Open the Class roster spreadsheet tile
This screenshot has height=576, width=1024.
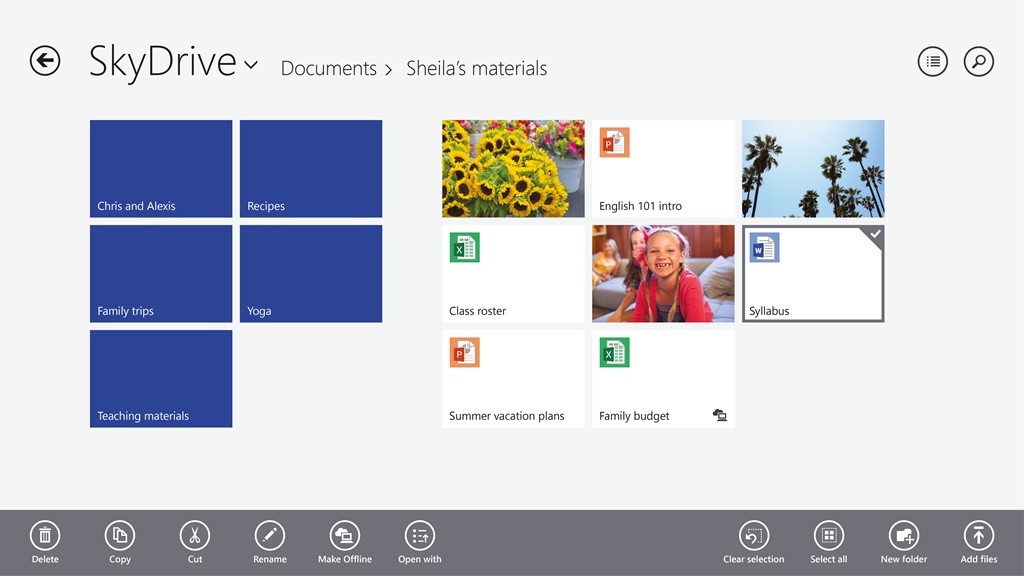point(513,274)
